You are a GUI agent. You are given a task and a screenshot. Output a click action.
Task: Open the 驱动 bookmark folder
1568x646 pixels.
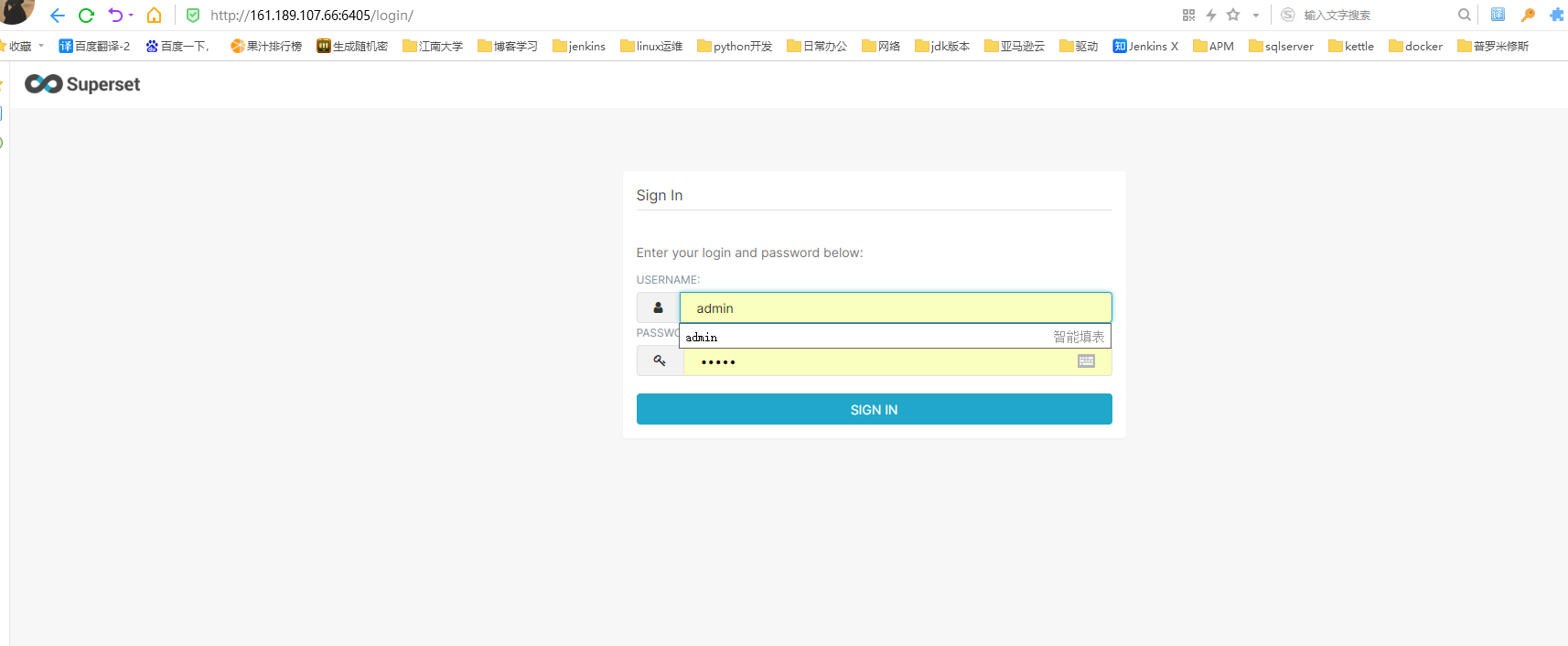(1079, 46)
